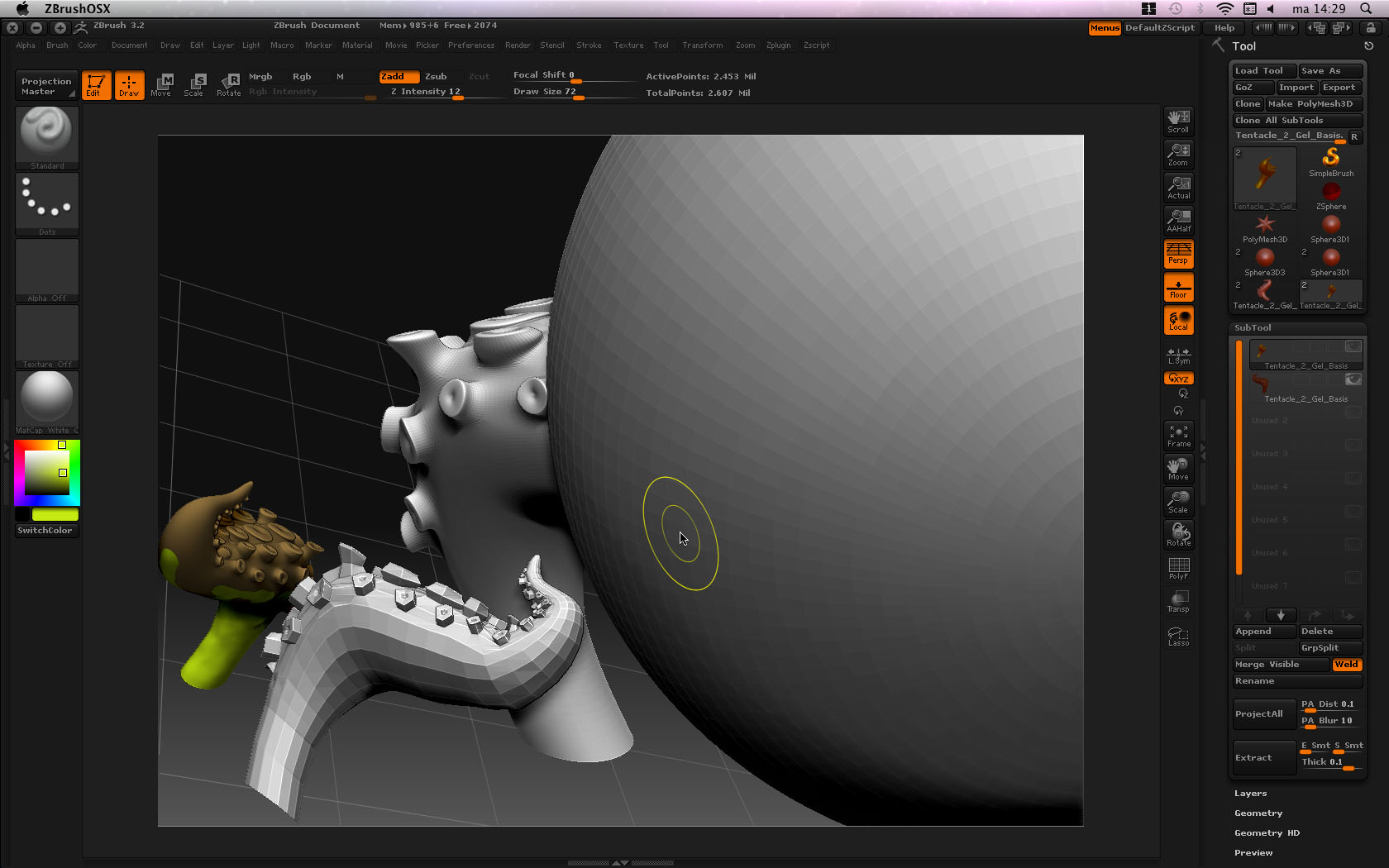The width and height of the screenshot is (1389, 868).
Task: Toggle PolyF polyframe display
Action: point(1178,568)
